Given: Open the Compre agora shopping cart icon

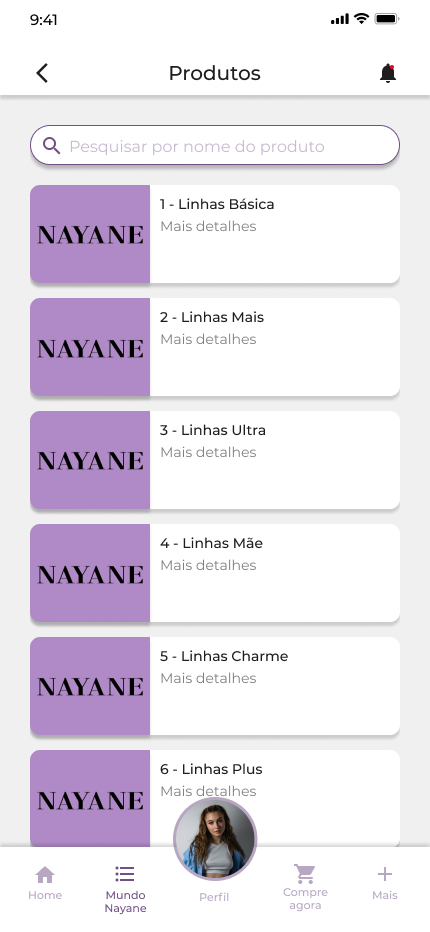Looking at the screenshot, I should (305, 874).
